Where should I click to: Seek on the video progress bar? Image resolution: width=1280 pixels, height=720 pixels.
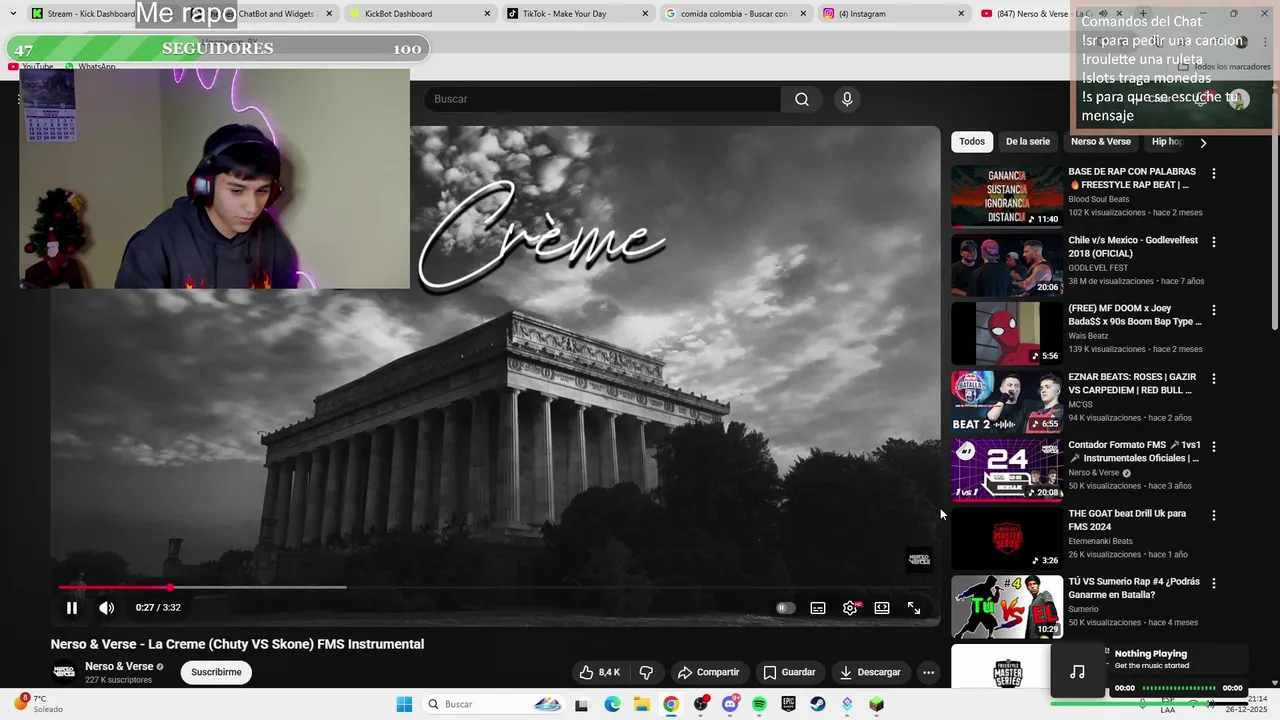pos(495,587)
